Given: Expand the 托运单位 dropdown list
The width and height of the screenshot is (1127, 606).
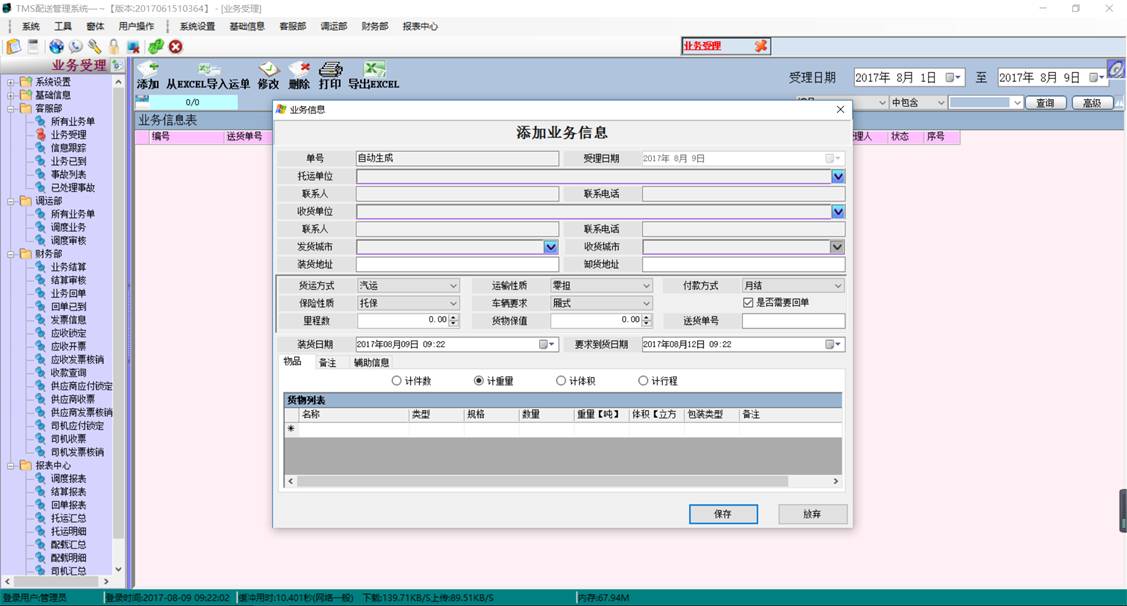Looking at the screenshot, I should click(838, 177).
